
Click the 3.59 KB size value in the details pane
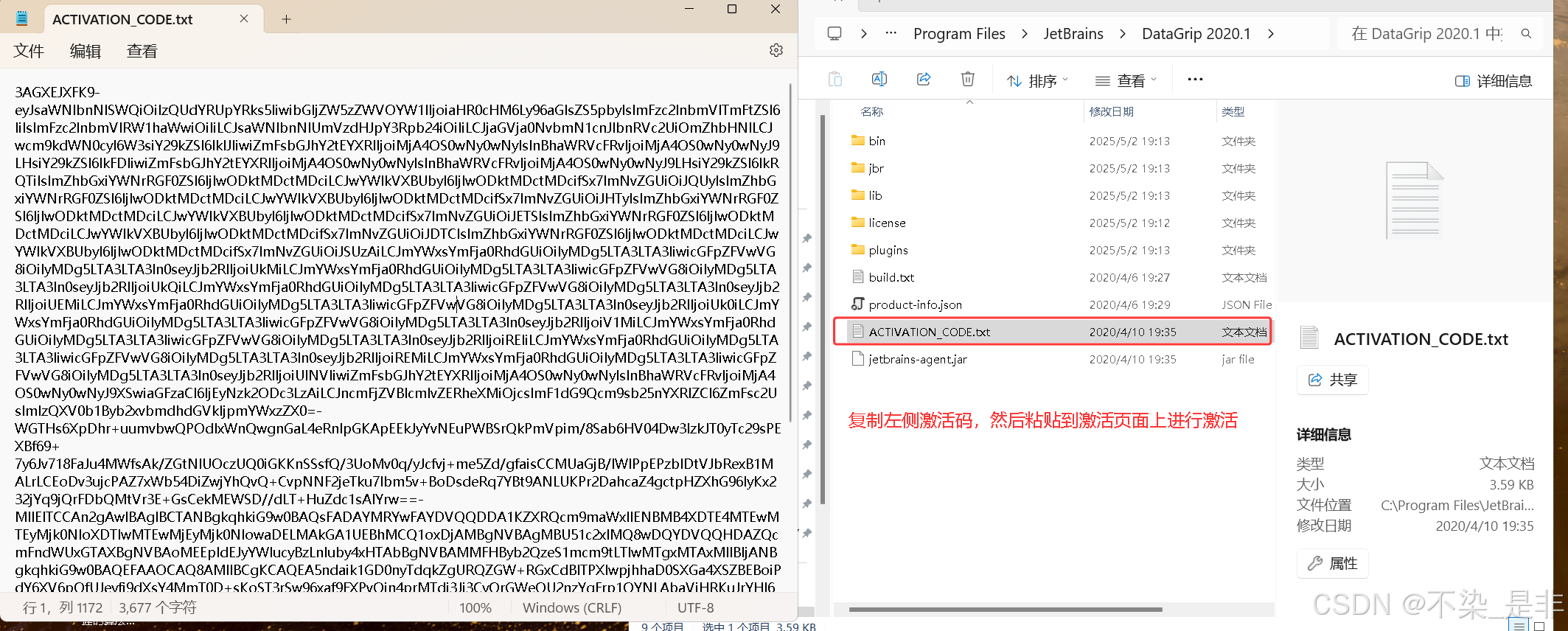[1511, 484]
